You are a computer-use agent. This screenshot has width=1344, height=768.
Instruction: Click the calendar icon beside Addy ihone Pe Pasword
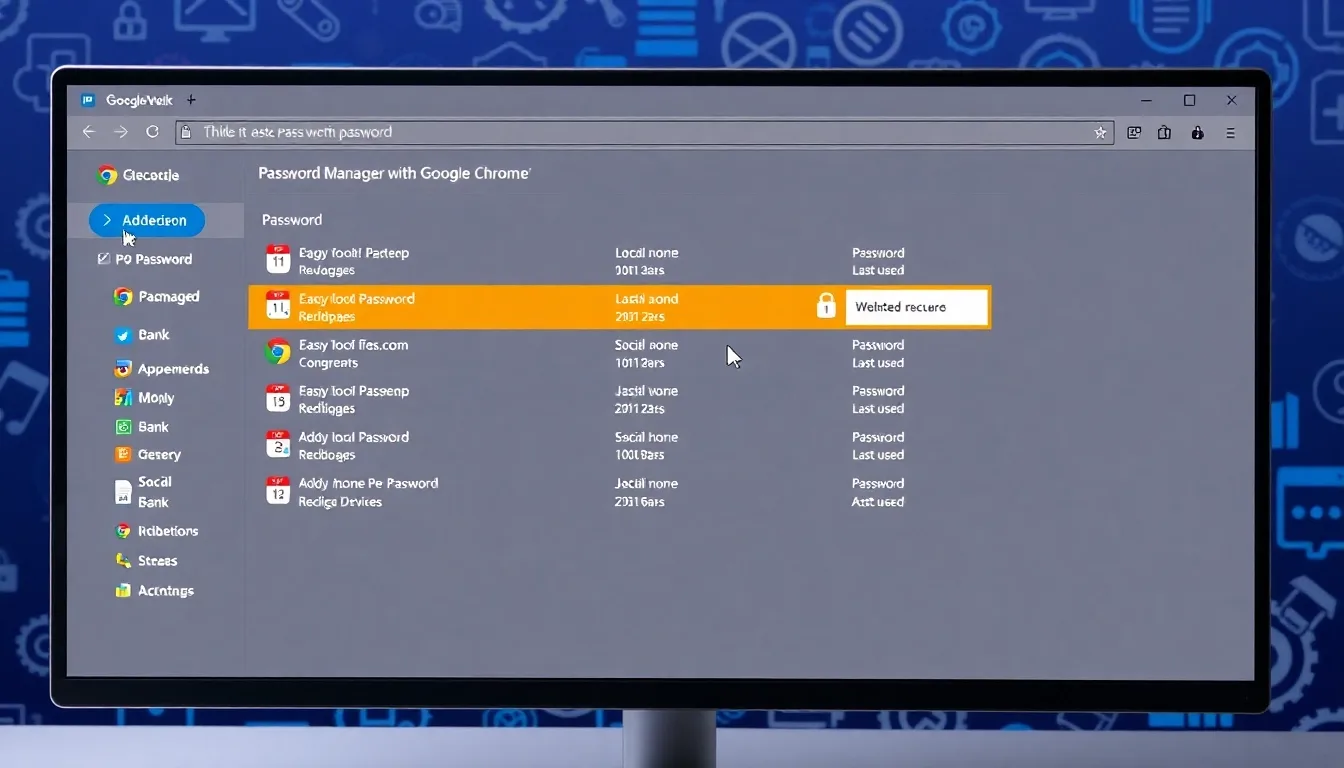coord(278,490)
